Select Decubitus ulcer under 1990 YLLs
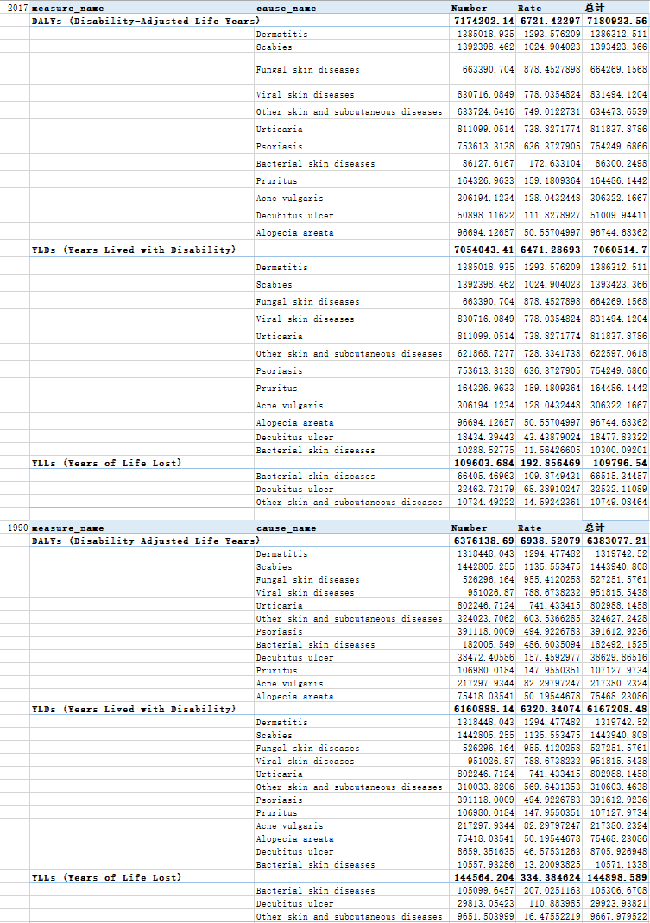The image size is (650, 923). pyautogui.click(x=294, y=903)
